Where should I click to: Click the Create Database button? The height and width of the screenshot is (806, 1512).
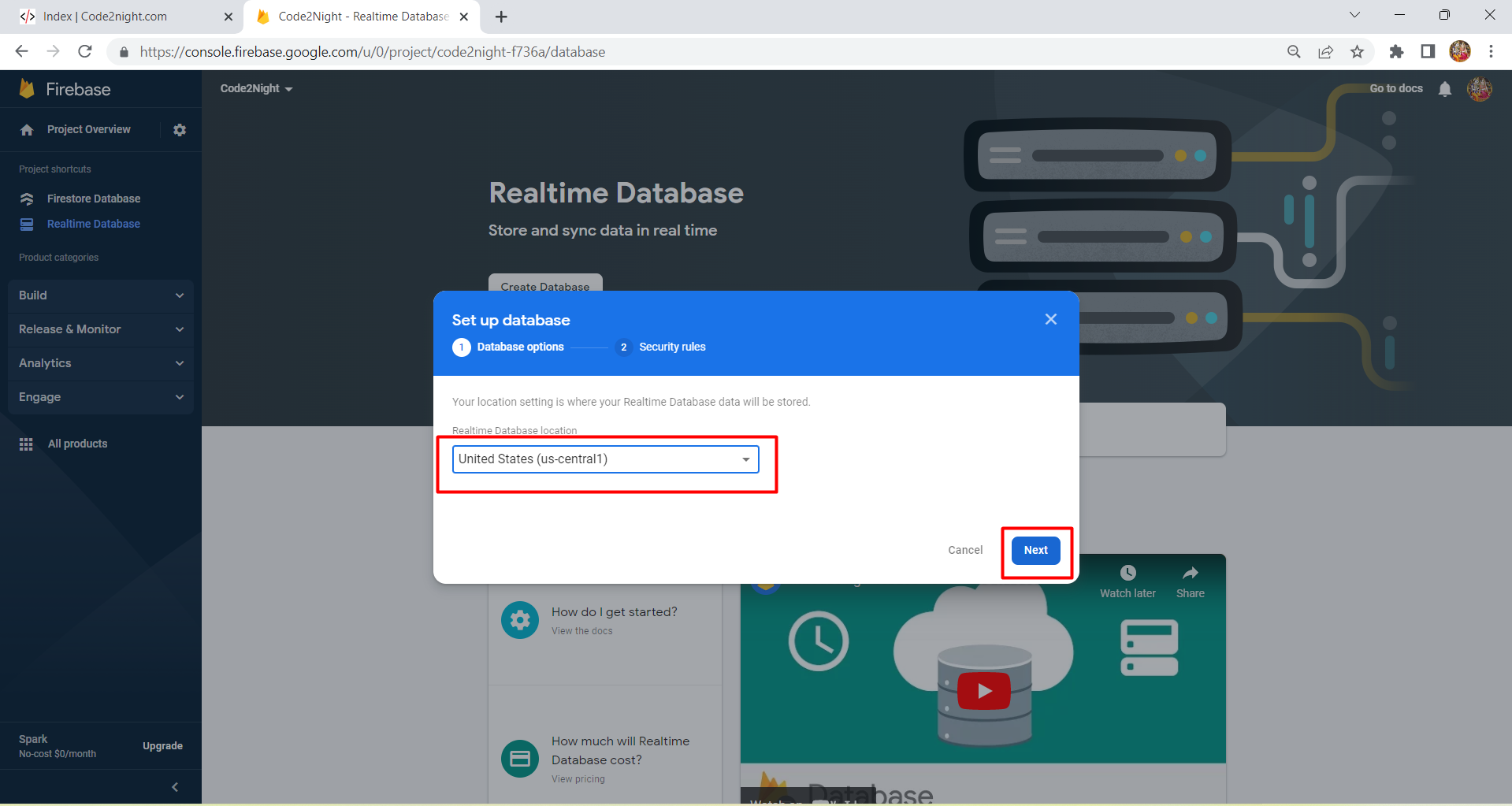(x=545, y=284)
